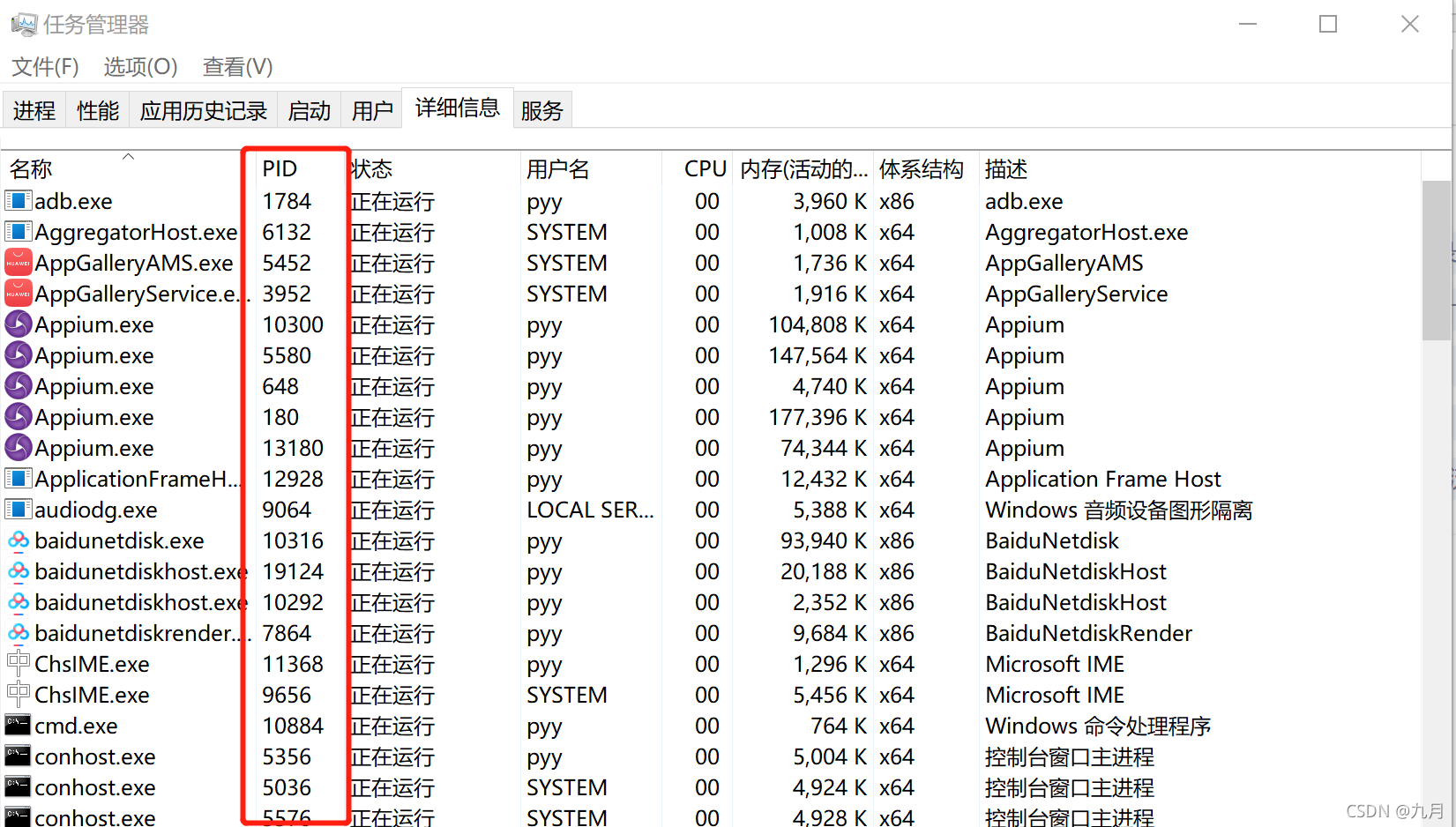
Task: Click the adb.exe process icon
Action: [19, 201]
